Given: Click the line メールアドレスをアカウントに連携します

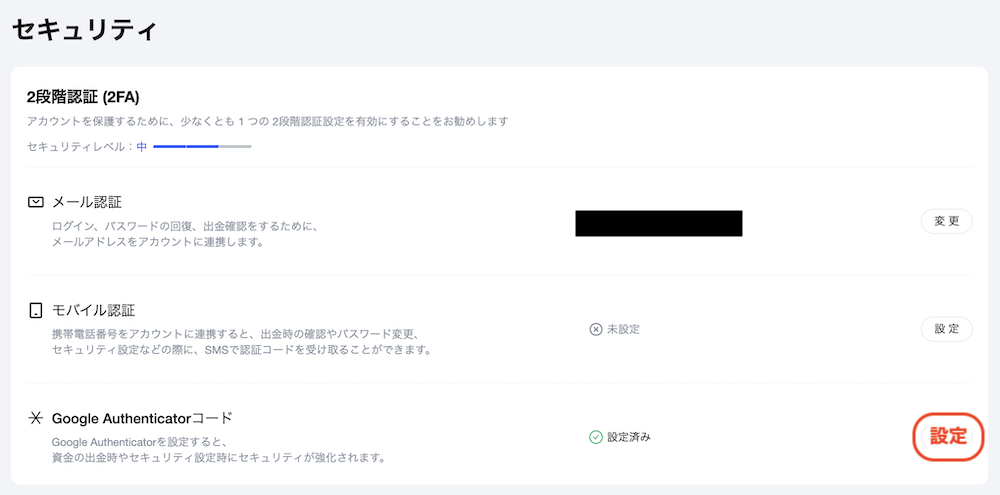Looking at the screenshot, I should point(158,243).
